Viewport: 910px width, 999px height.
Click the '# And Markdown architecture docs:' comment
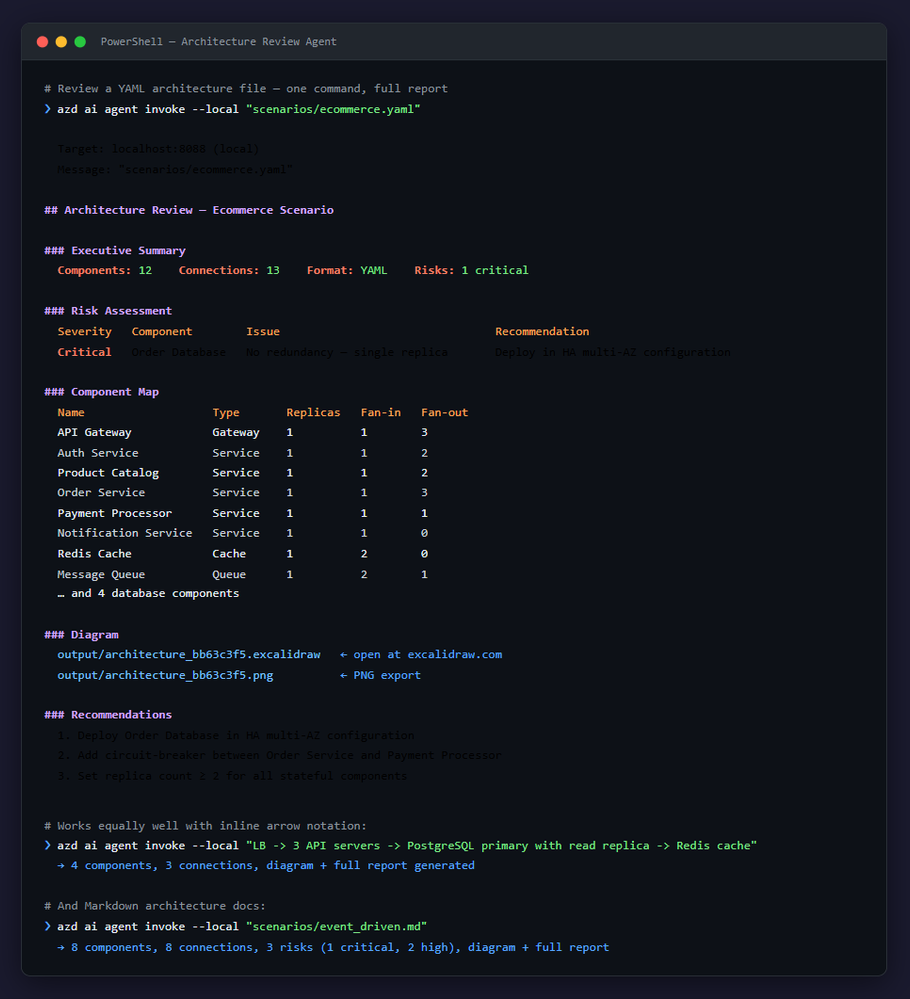(155, 905)
